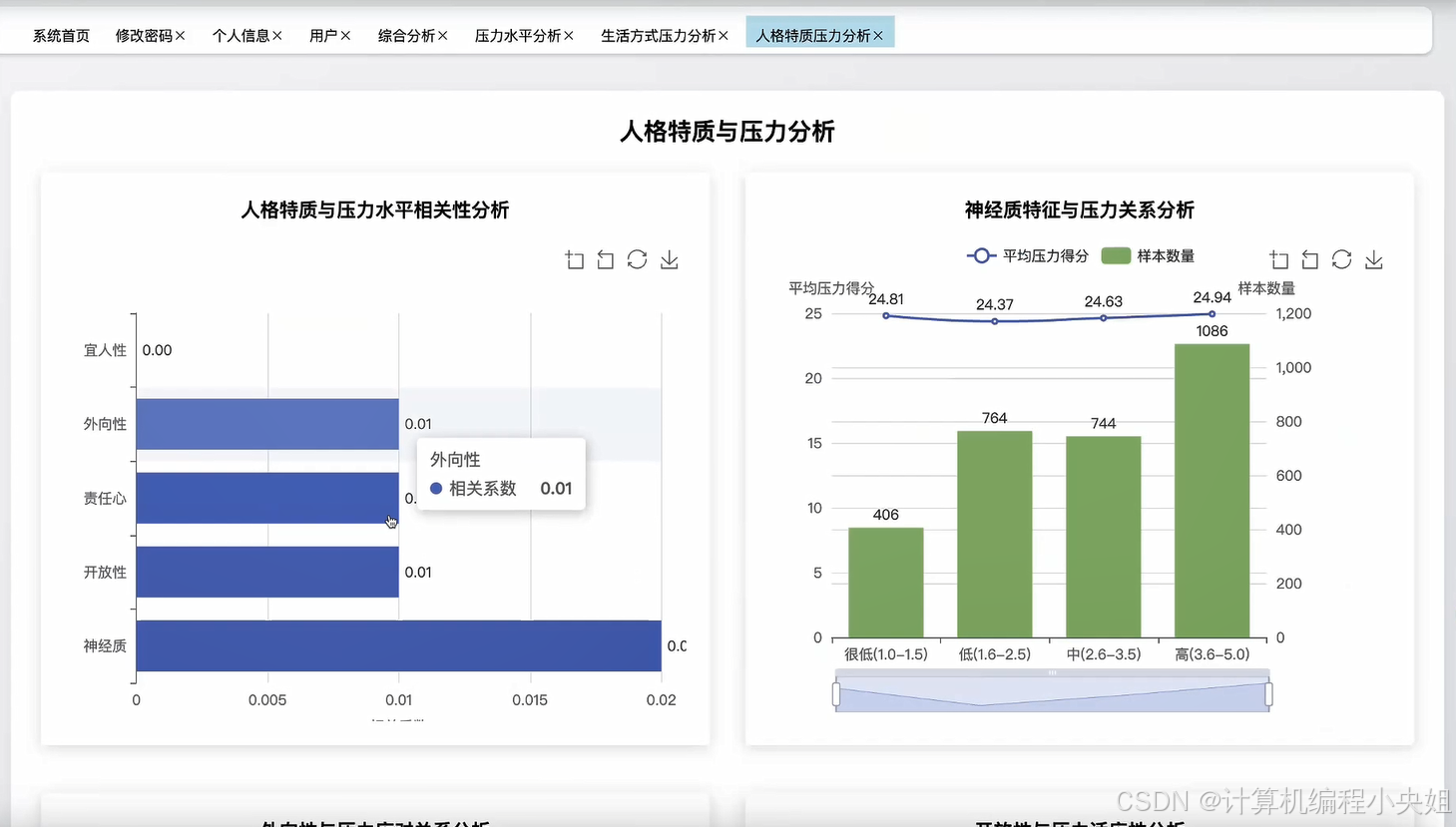Click the 神经质 bar

tap(399, 645)
